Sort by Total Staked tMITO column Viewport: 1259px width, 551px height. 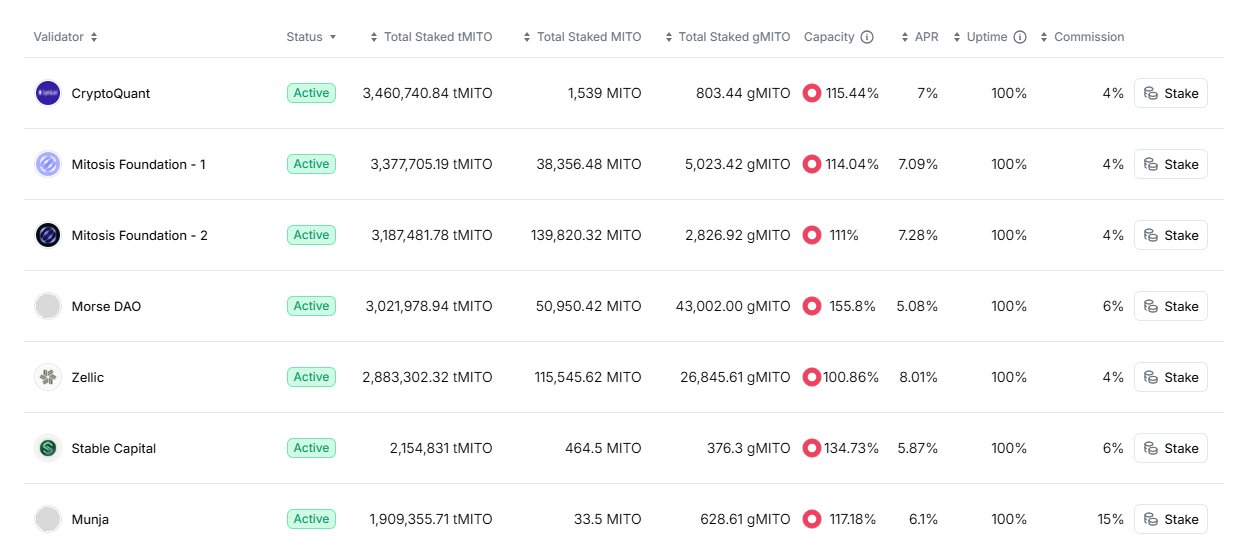tap(430, 37)
